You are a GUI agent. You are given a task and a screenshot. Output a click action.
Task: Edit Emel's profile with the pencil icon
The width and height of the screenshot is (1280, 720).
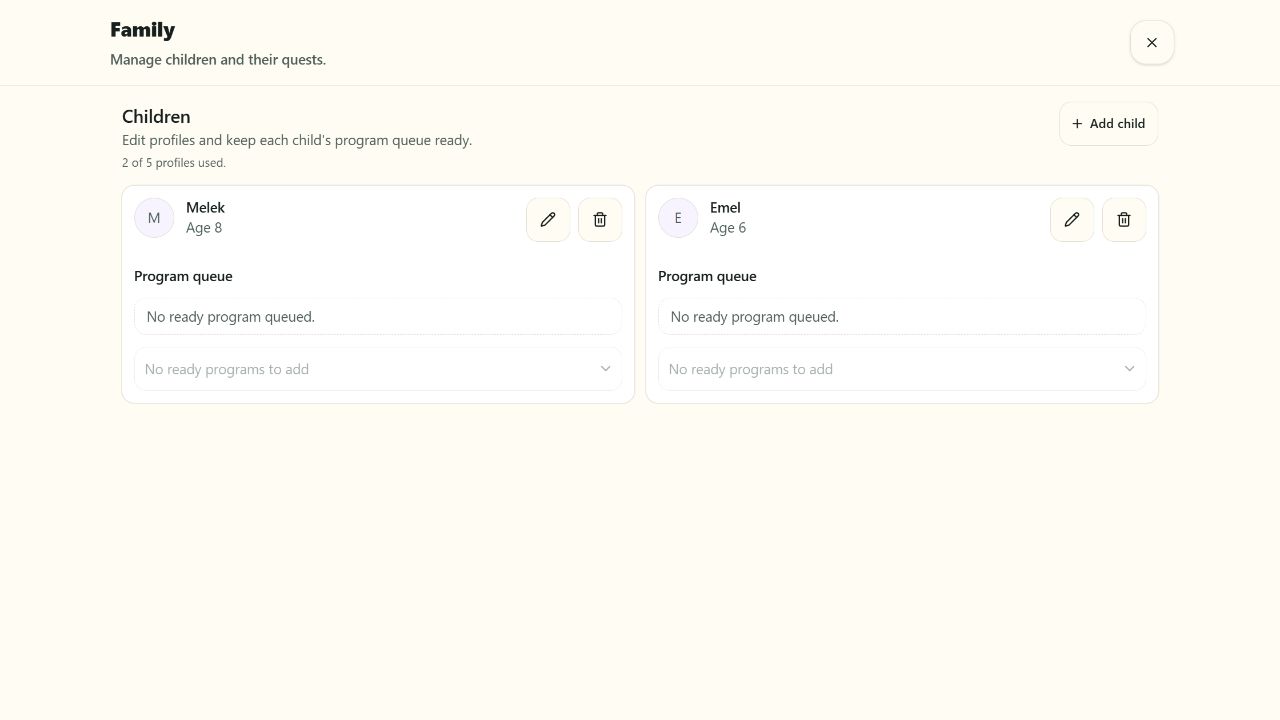tap(1072, 220)
